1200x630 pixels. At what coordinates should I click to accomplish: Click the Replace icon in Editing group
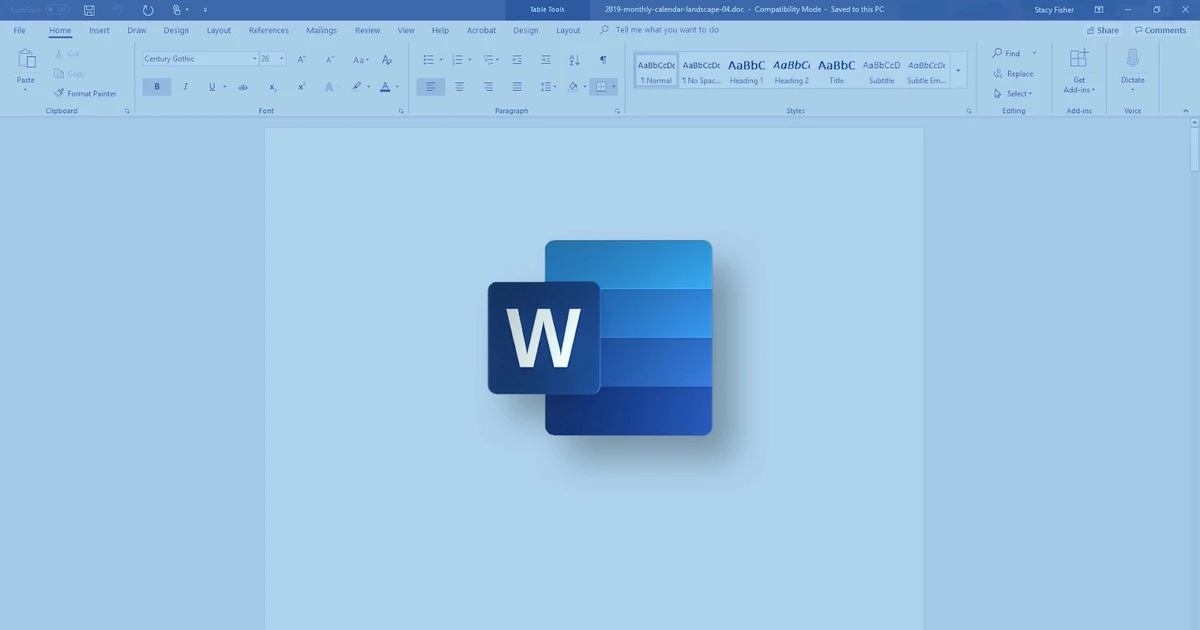[x=998, y=74]
